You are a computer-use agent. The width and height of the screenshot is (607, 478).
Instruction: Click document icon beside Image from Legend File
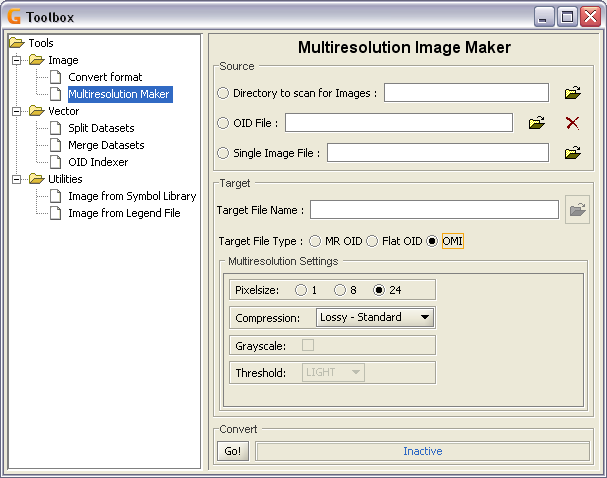pos(56,213)
